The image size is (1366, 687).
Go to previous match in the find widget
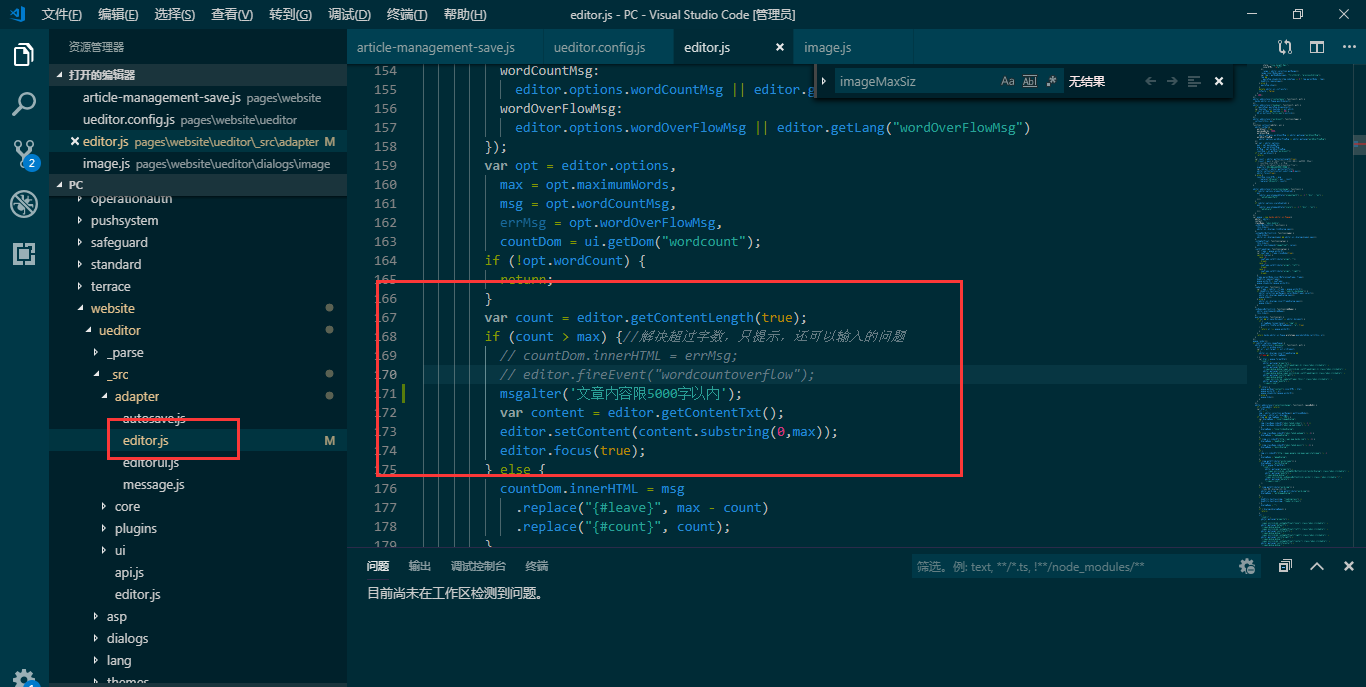(1150, 81)
